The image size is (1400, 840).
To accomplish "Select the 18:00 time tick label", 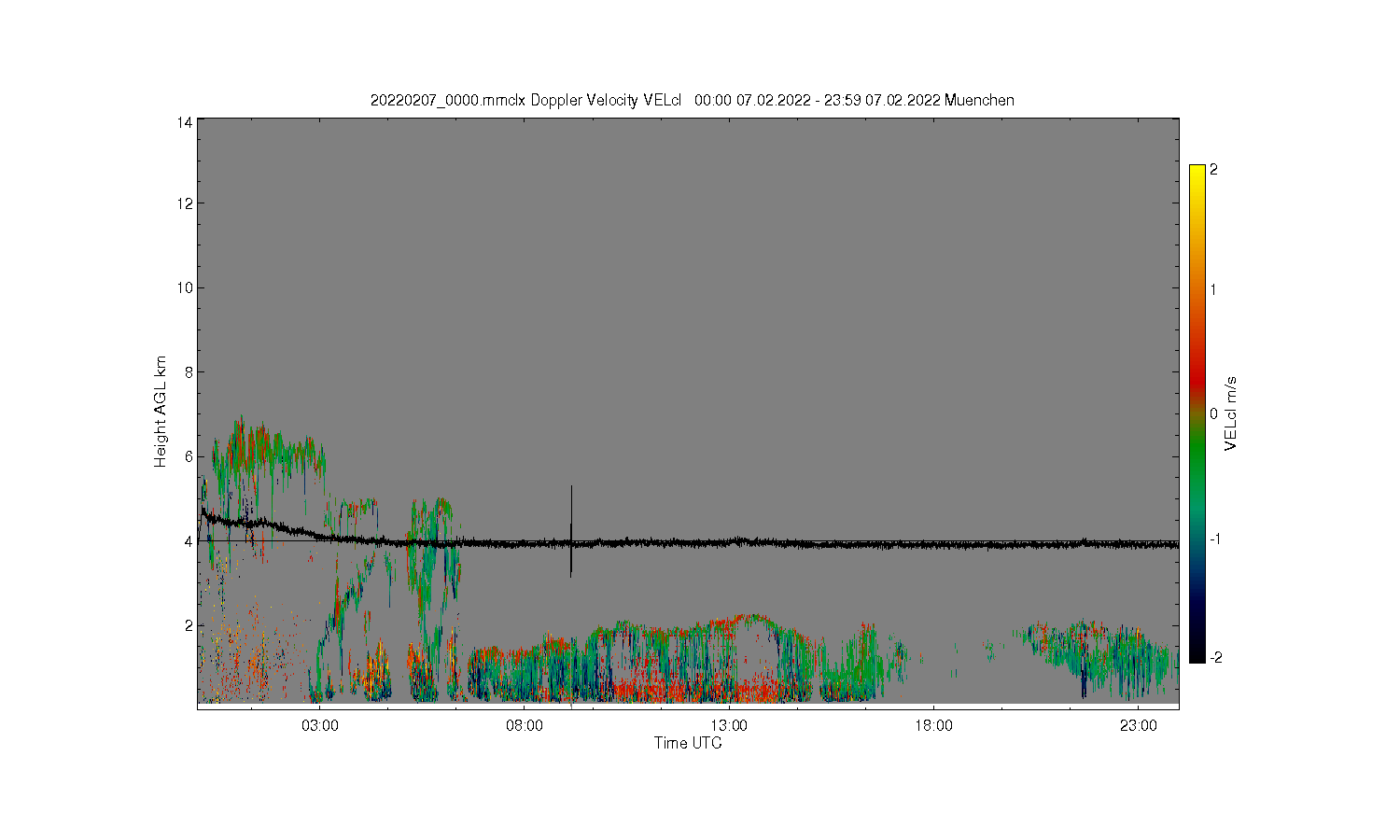I will pyautogui.click(x=933, y=725).
